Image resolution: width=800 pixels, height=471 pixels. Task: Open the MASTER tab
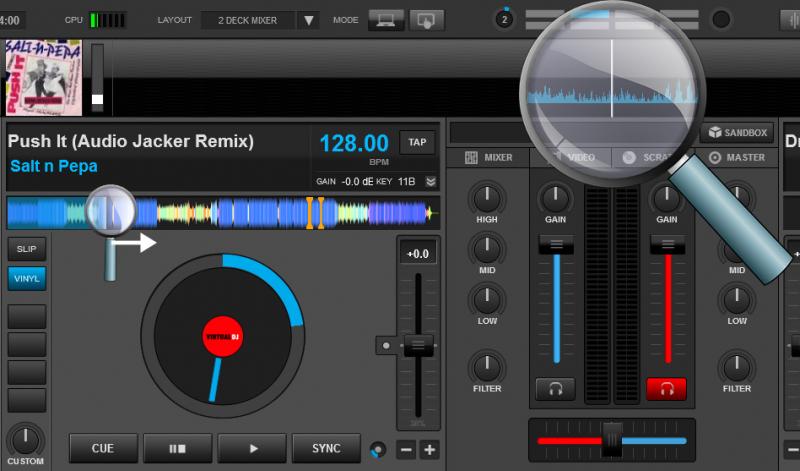(x=737, y=158)
